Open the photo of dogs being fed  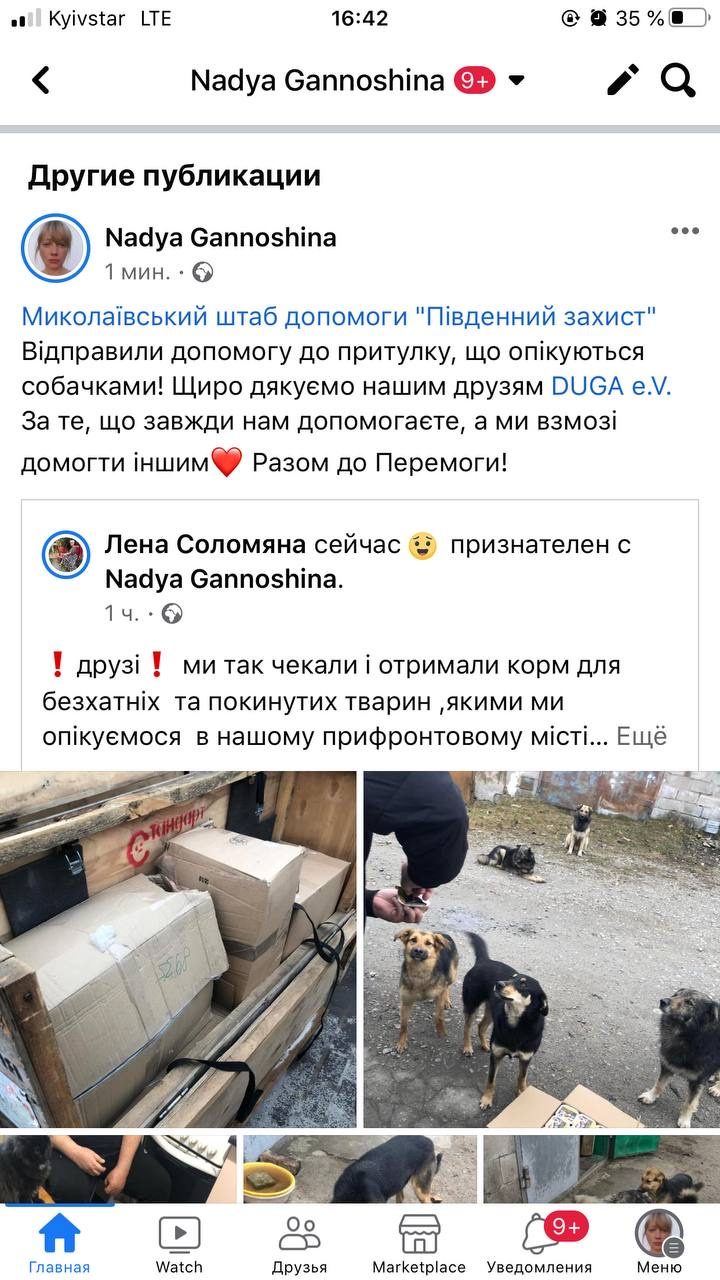coord(541,949)
